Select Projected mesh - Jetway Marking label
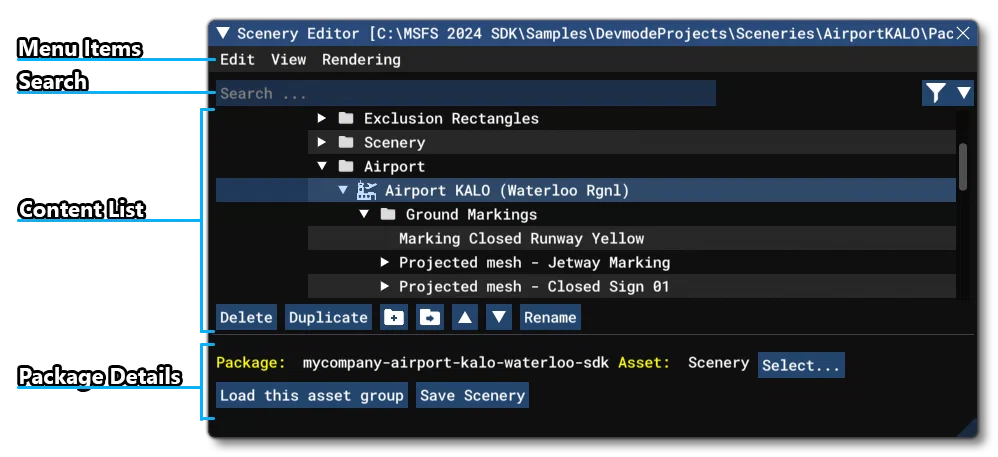This screenshot has width=998, height=457. (534, 262)
